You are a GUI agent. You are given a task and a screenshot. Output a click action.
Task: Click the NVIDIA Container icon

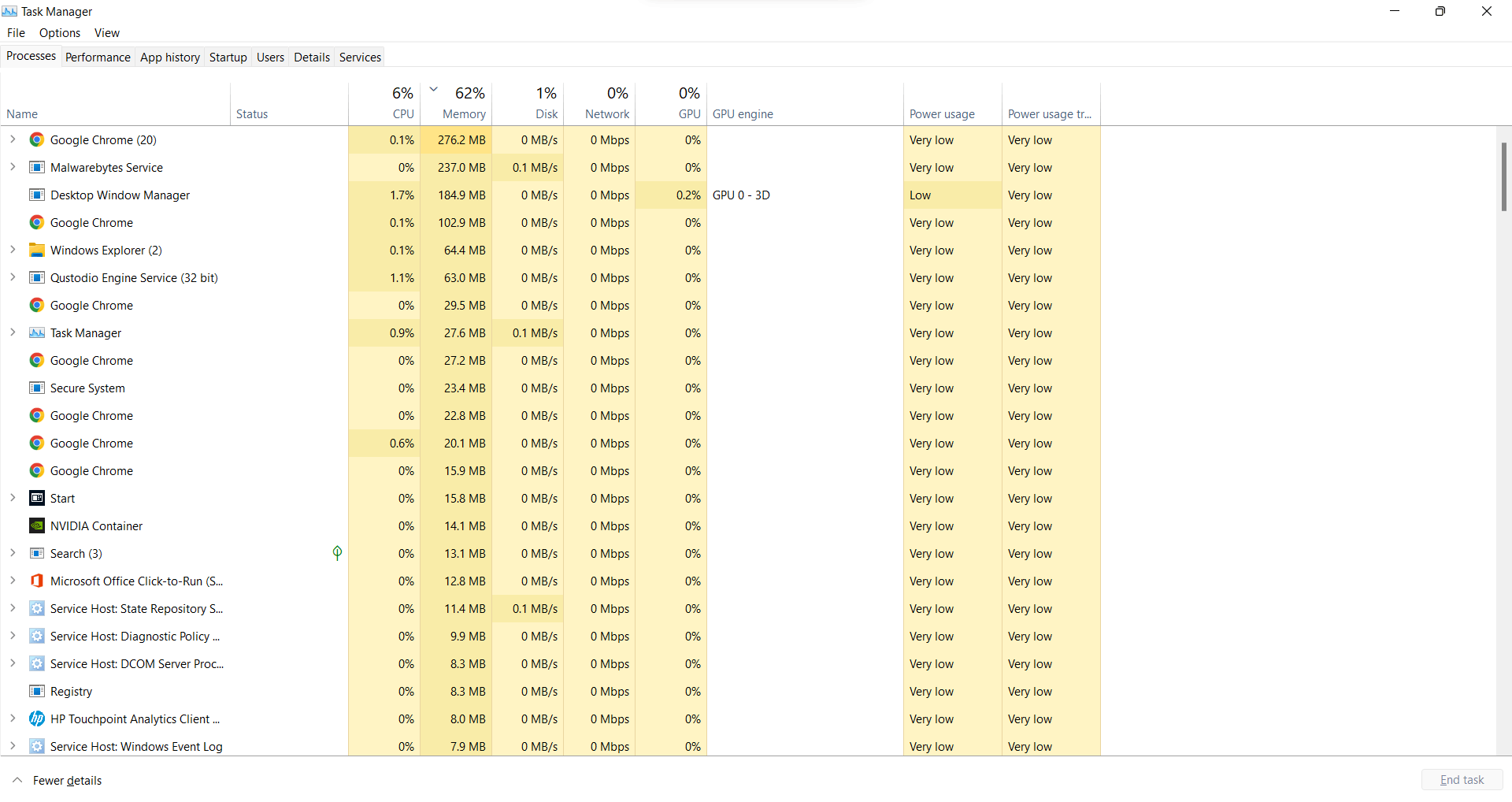point(37,526)
